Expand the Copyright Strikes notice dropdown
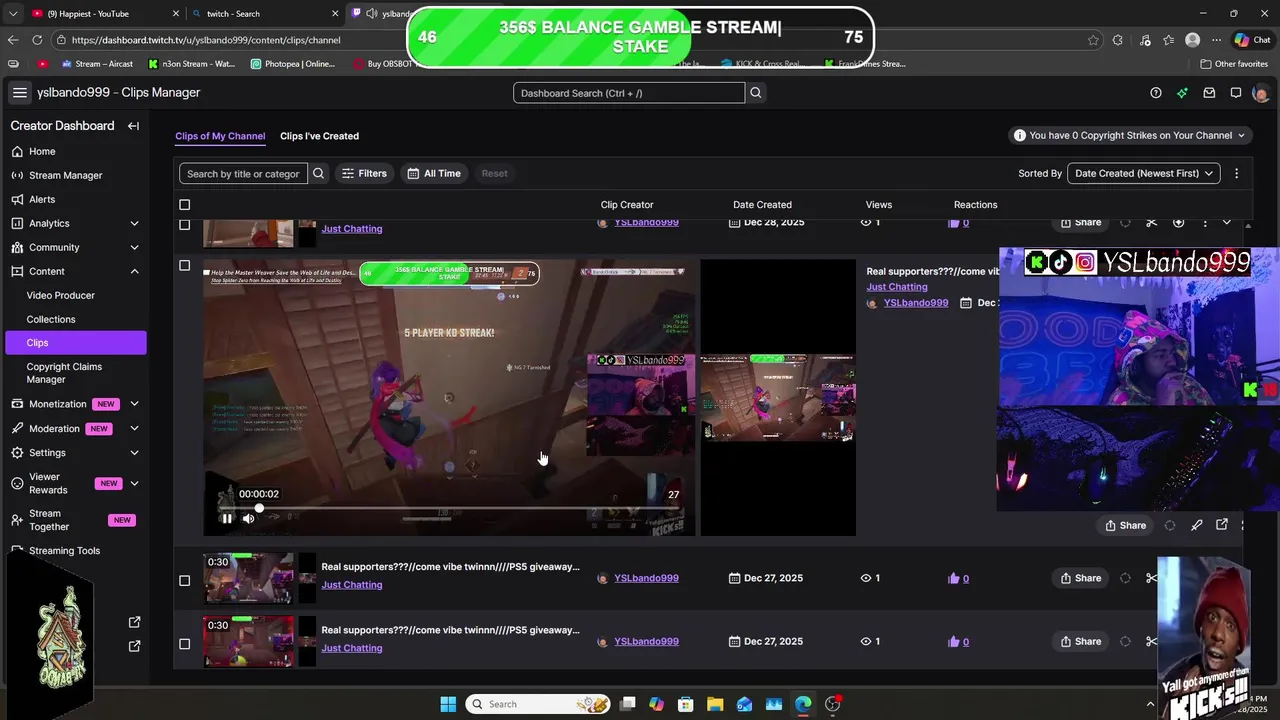This screenshot has height=720, width=1280. point(1130,135)
